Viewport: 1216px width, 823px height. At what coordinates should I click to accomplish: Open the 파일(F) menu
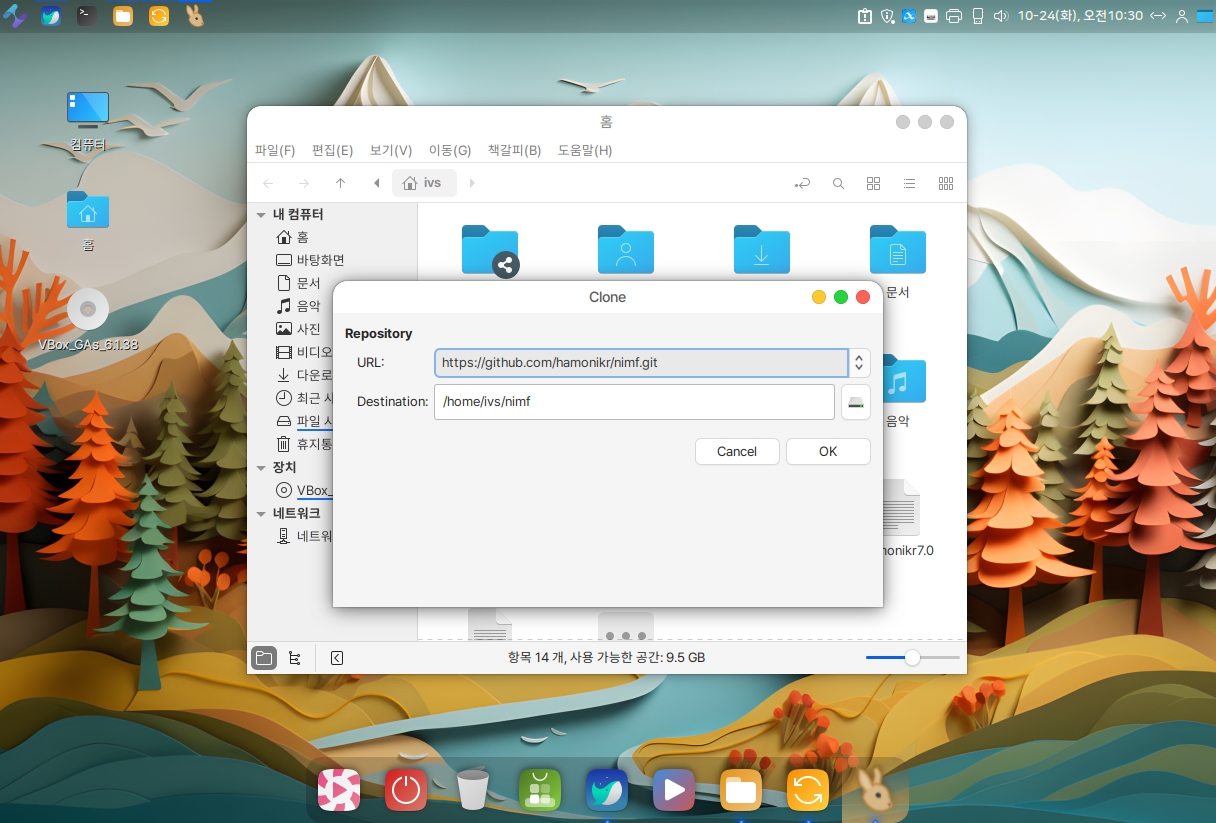275,151
